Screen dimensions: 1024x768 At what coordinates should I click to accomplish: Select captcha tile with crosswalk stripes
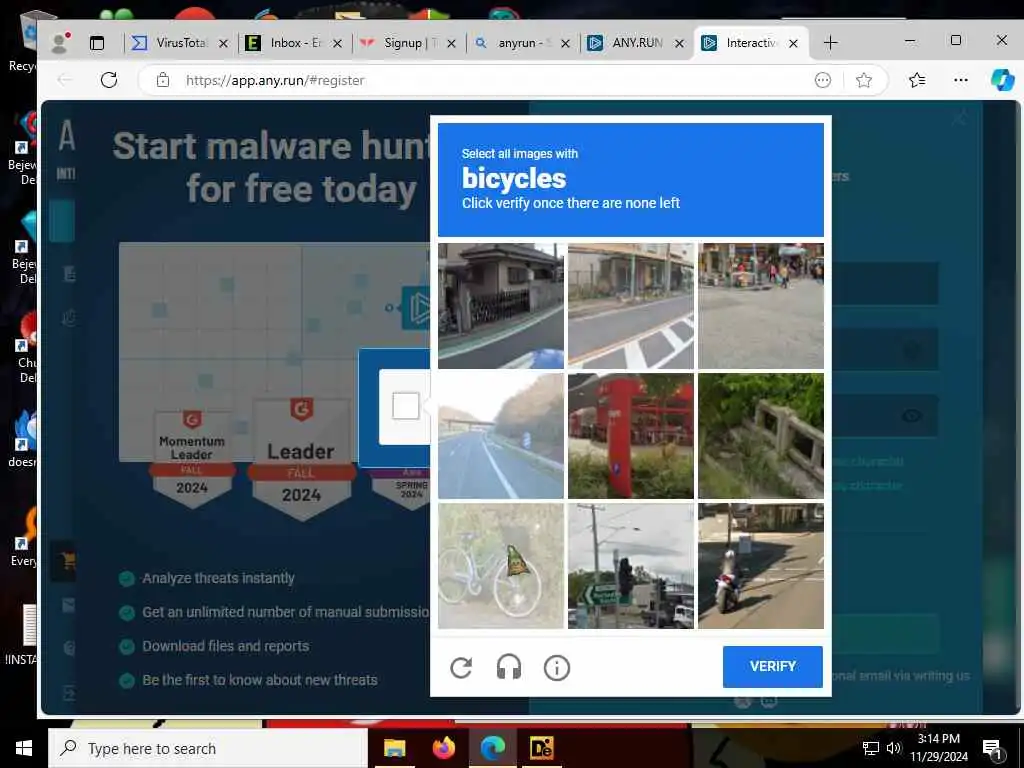click(631, 306)
